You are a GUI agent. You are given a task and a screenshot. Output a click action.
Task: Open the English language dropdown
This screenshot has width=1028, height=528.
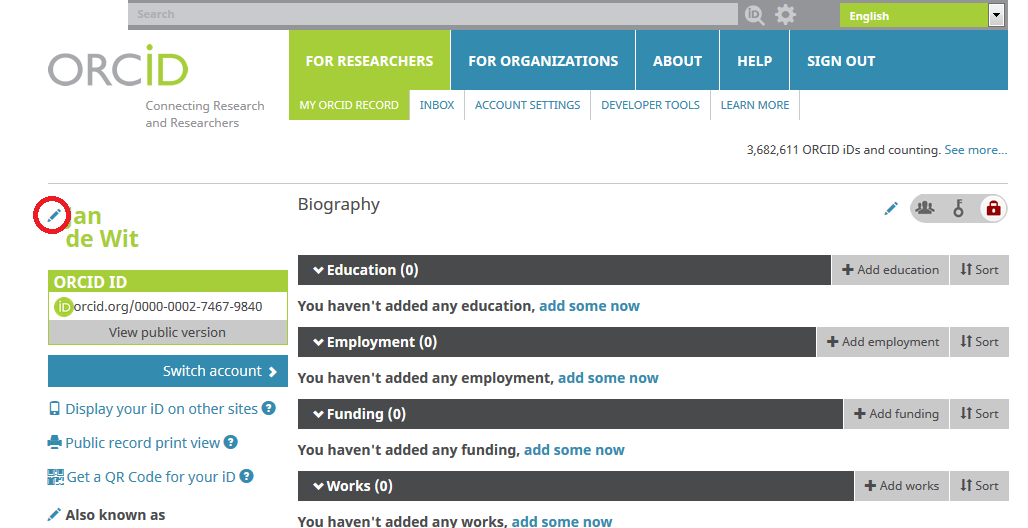point(922,15)
